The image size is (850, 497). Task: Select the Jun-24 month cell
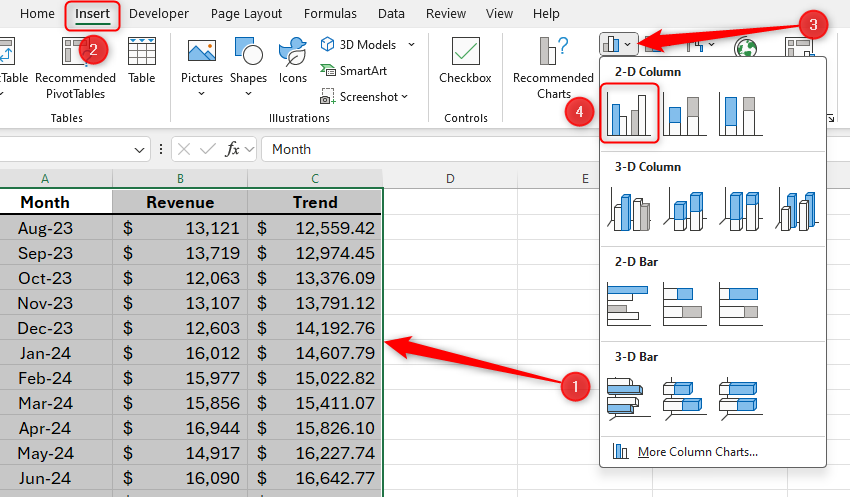pos(45,478)
